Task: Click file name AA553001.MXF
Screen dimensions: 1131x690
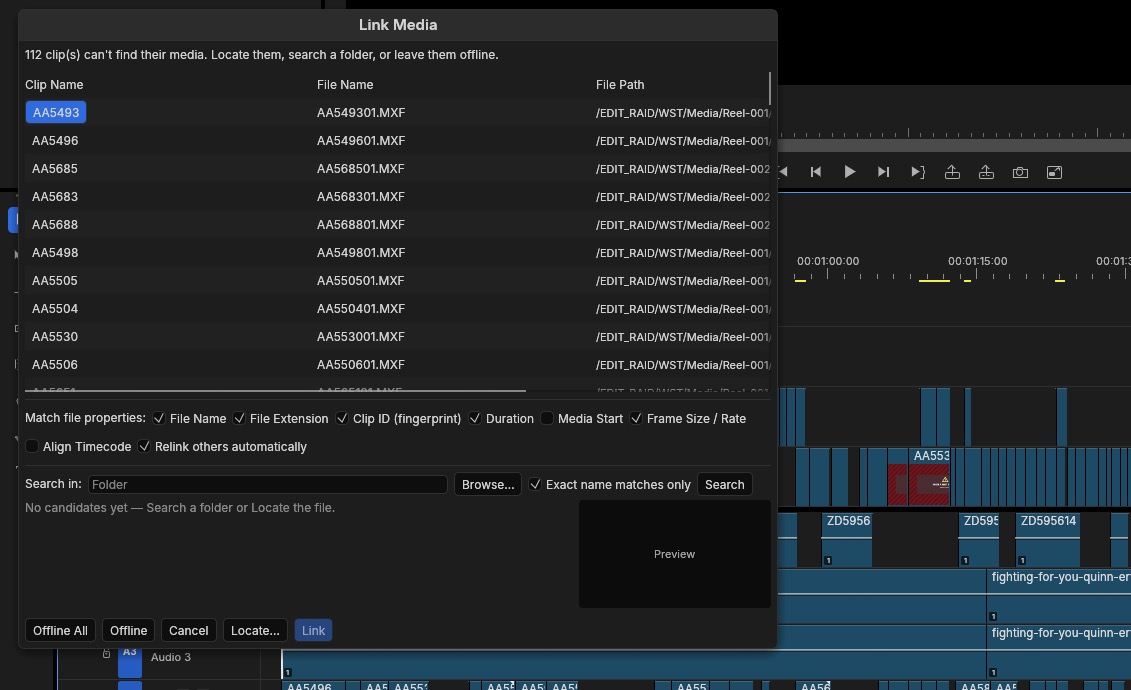Action: [361, 337]
